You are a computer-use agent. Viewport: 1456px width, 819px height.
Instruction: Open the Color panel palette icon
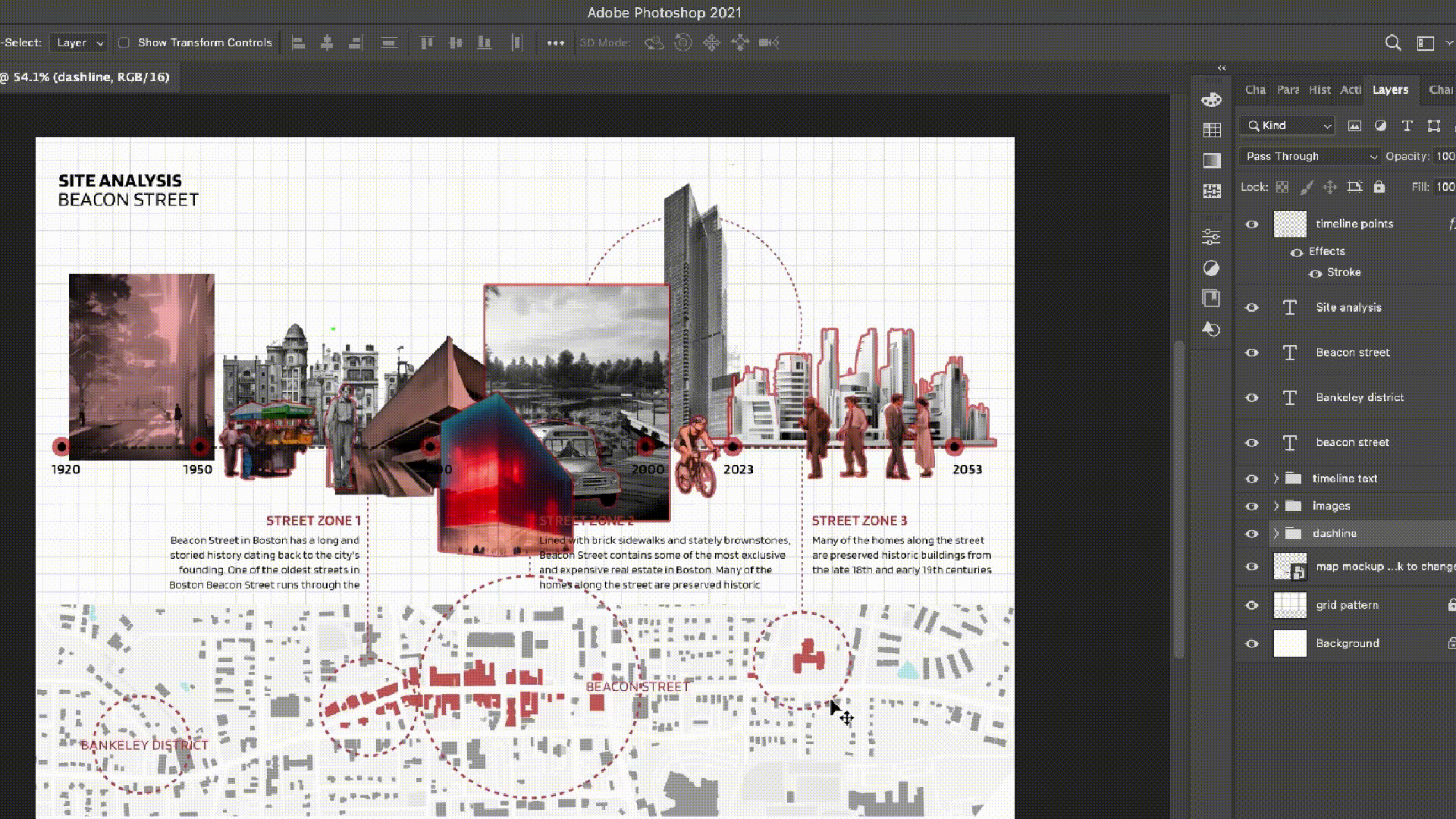[1212, 99]
